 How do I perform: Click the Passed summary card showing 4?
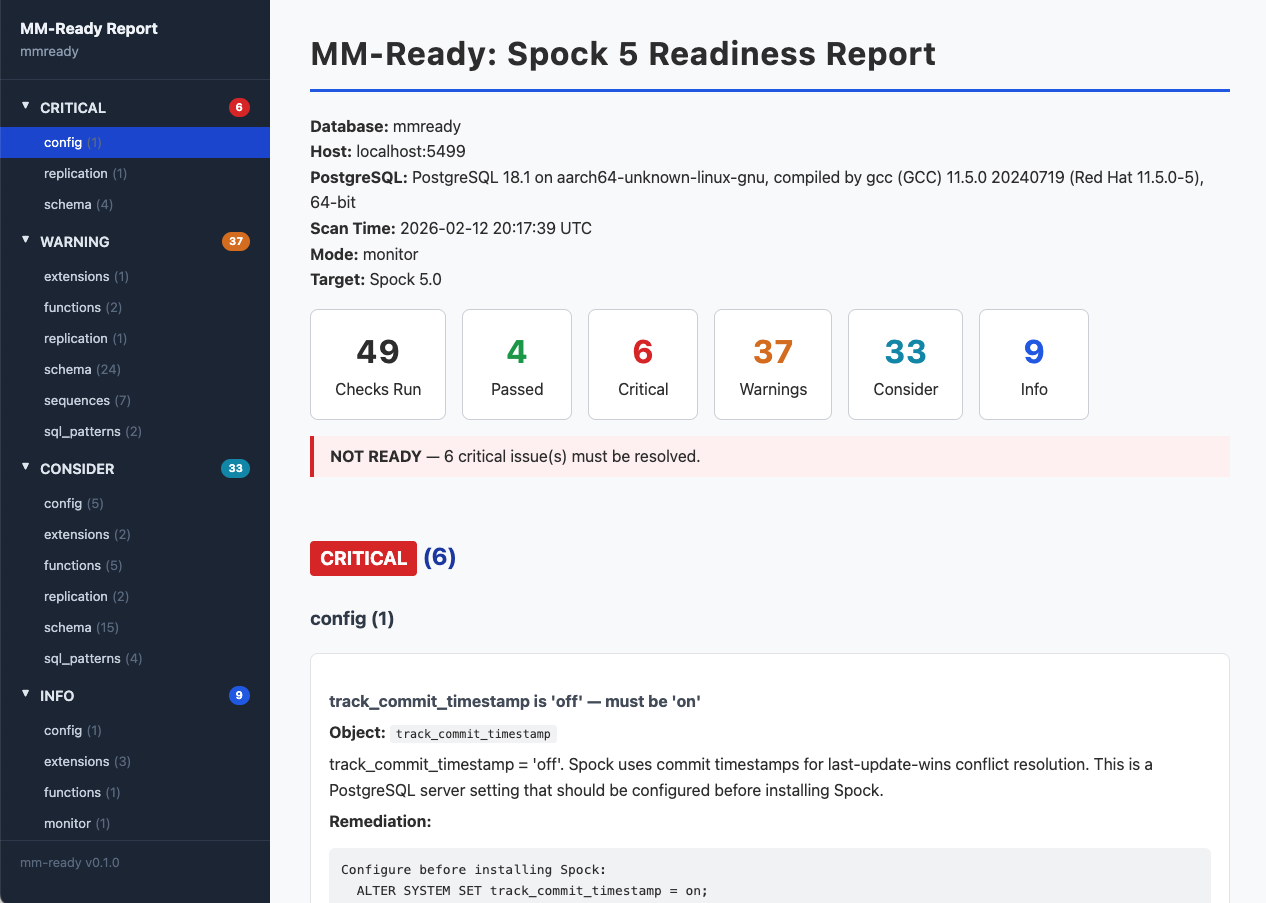click(517, 364)
